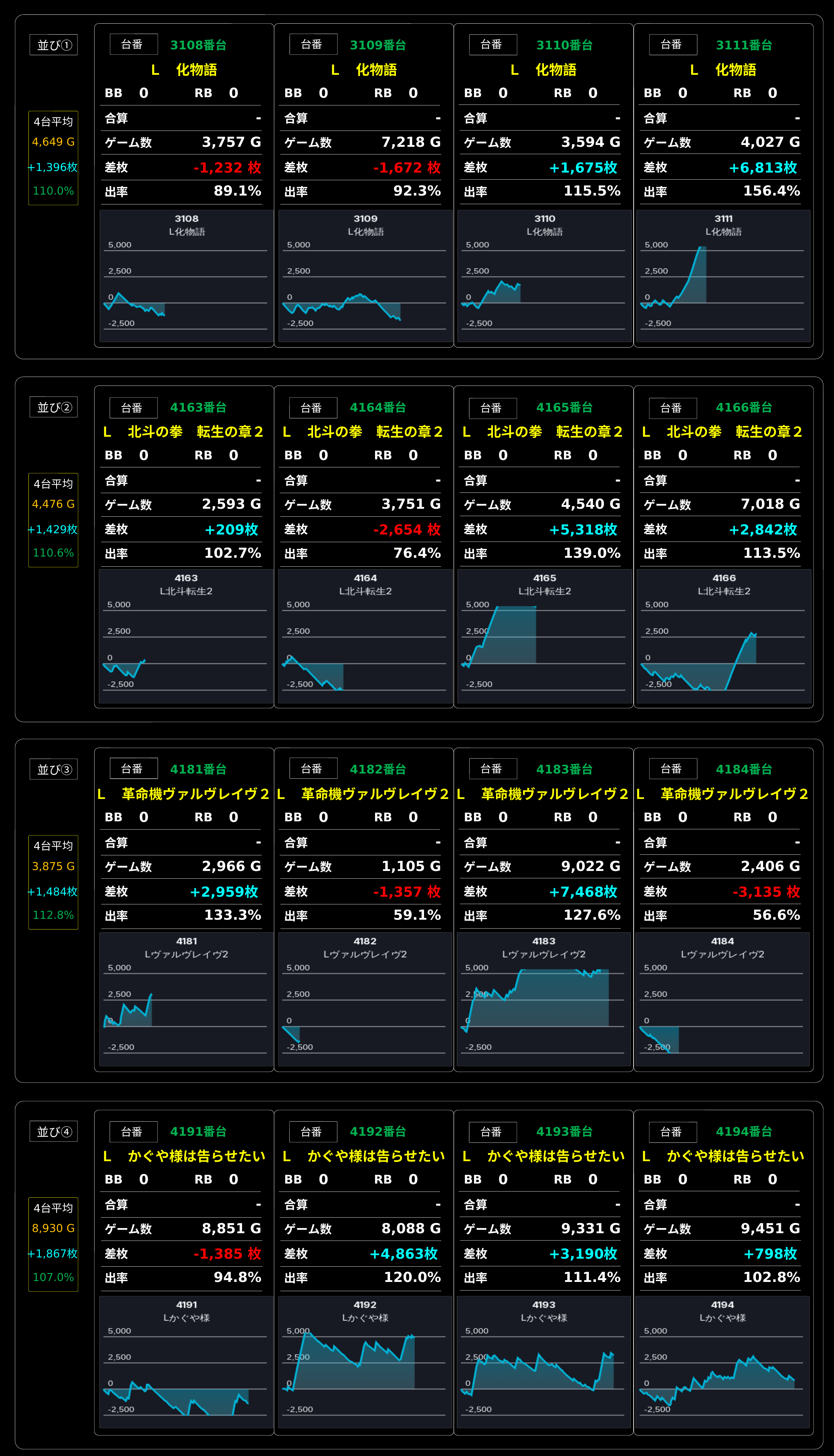This screenshot has width=834, height=1456.
Task: Click the payout rate 139.0%
Action: 592,553
